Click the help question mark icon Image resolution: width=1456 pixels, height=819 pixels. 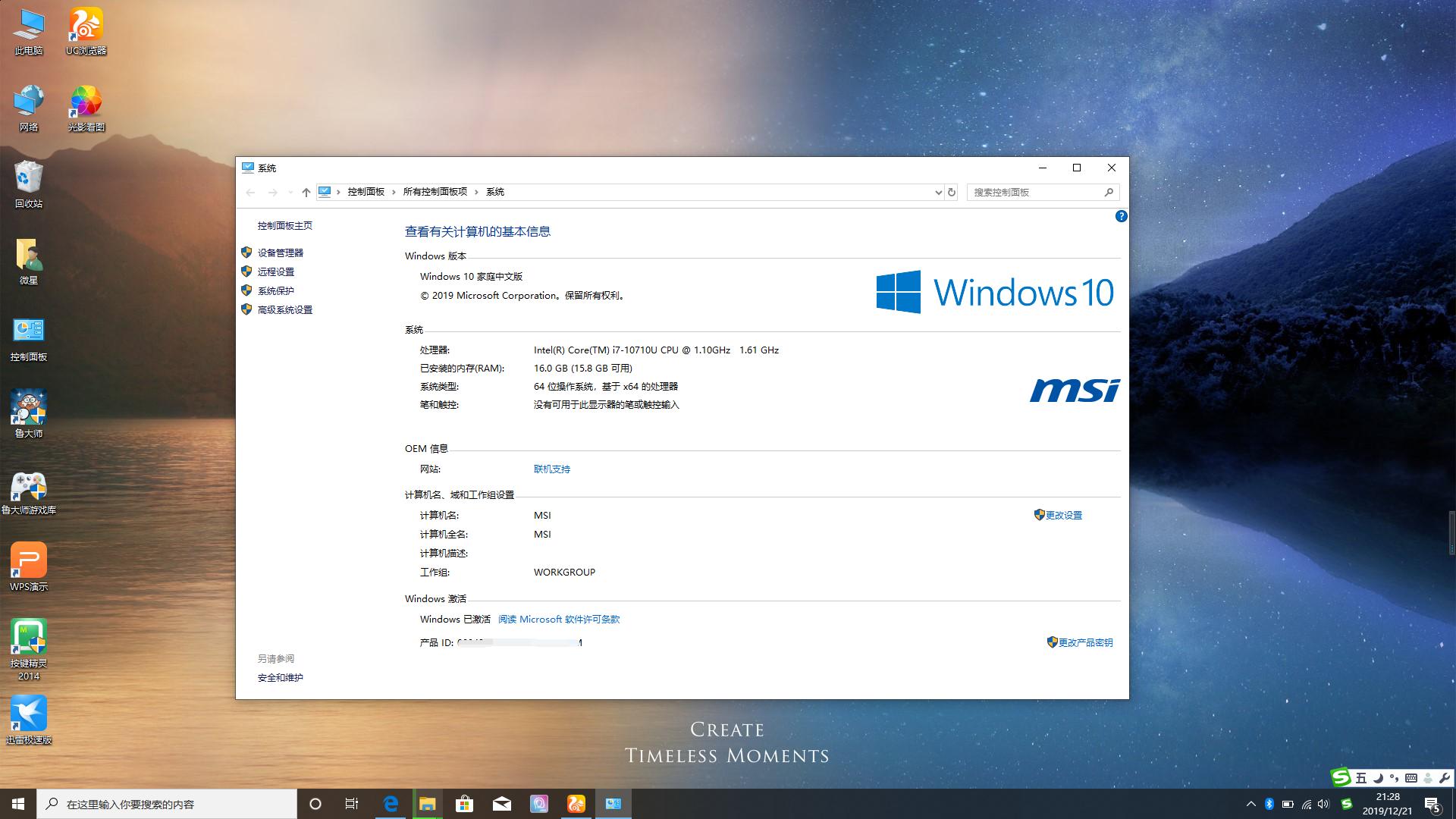coord(1121,217)
